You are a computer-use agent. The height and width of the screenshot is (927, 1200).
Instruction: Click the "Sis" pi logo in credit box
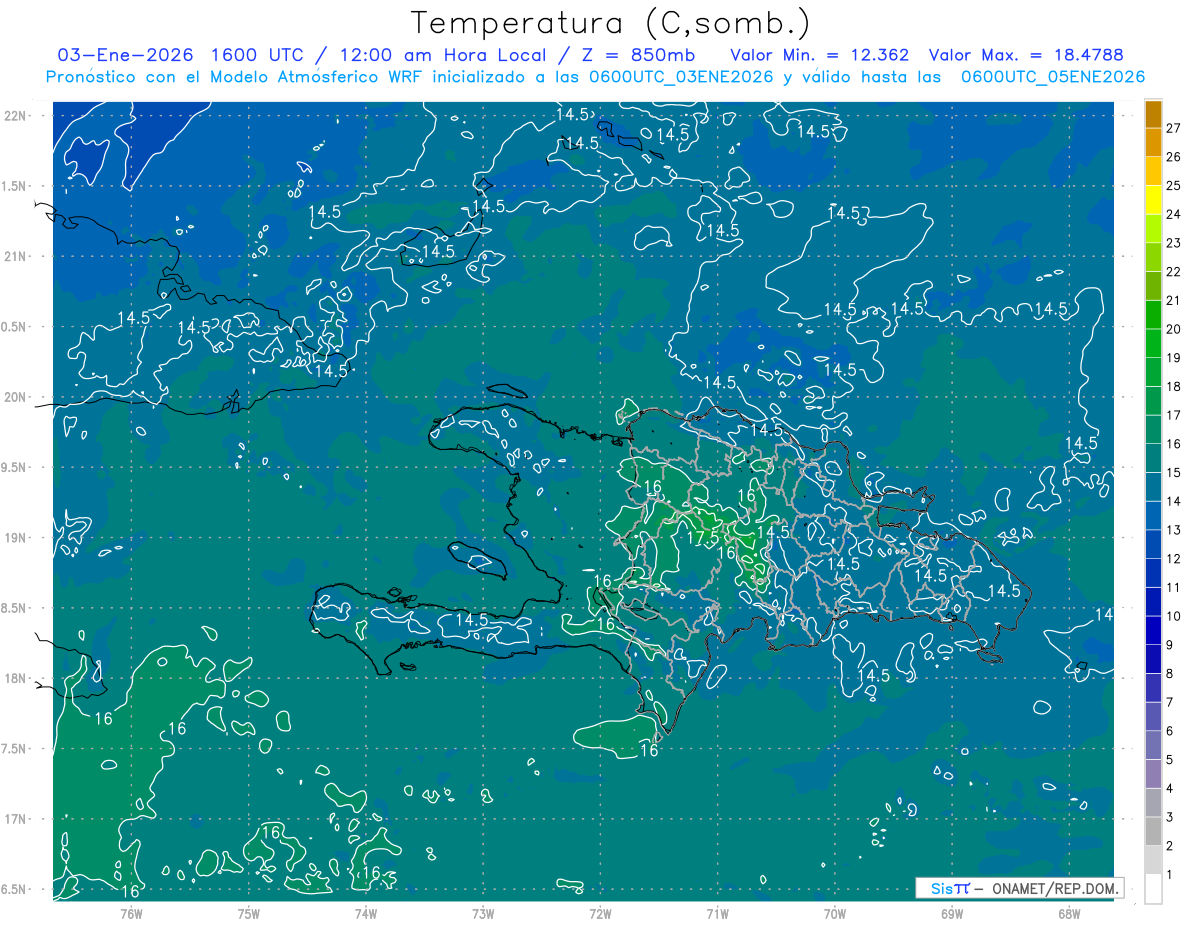(949, 888)
